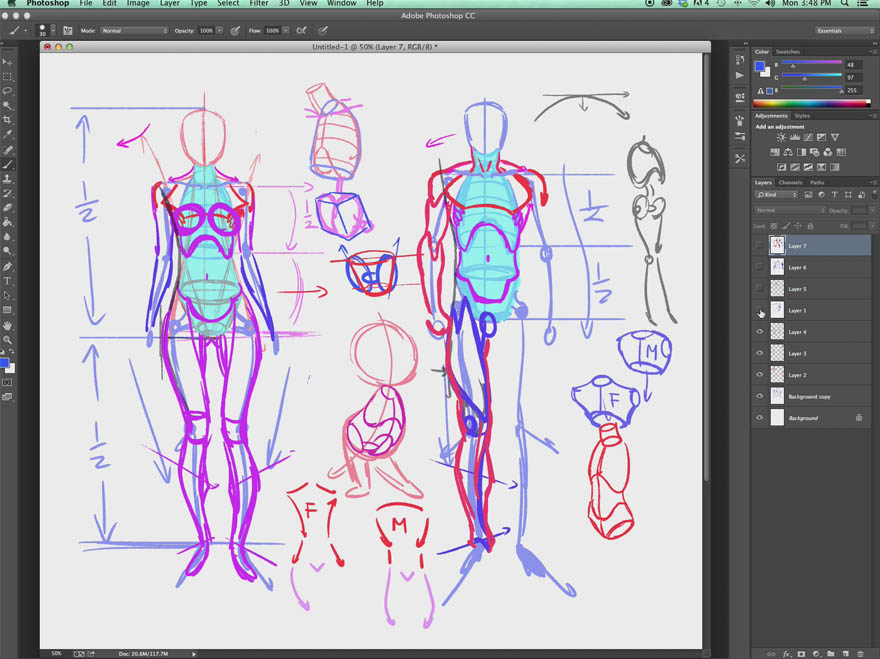
Task: Select the Type tool
Action: pos(7,281)
